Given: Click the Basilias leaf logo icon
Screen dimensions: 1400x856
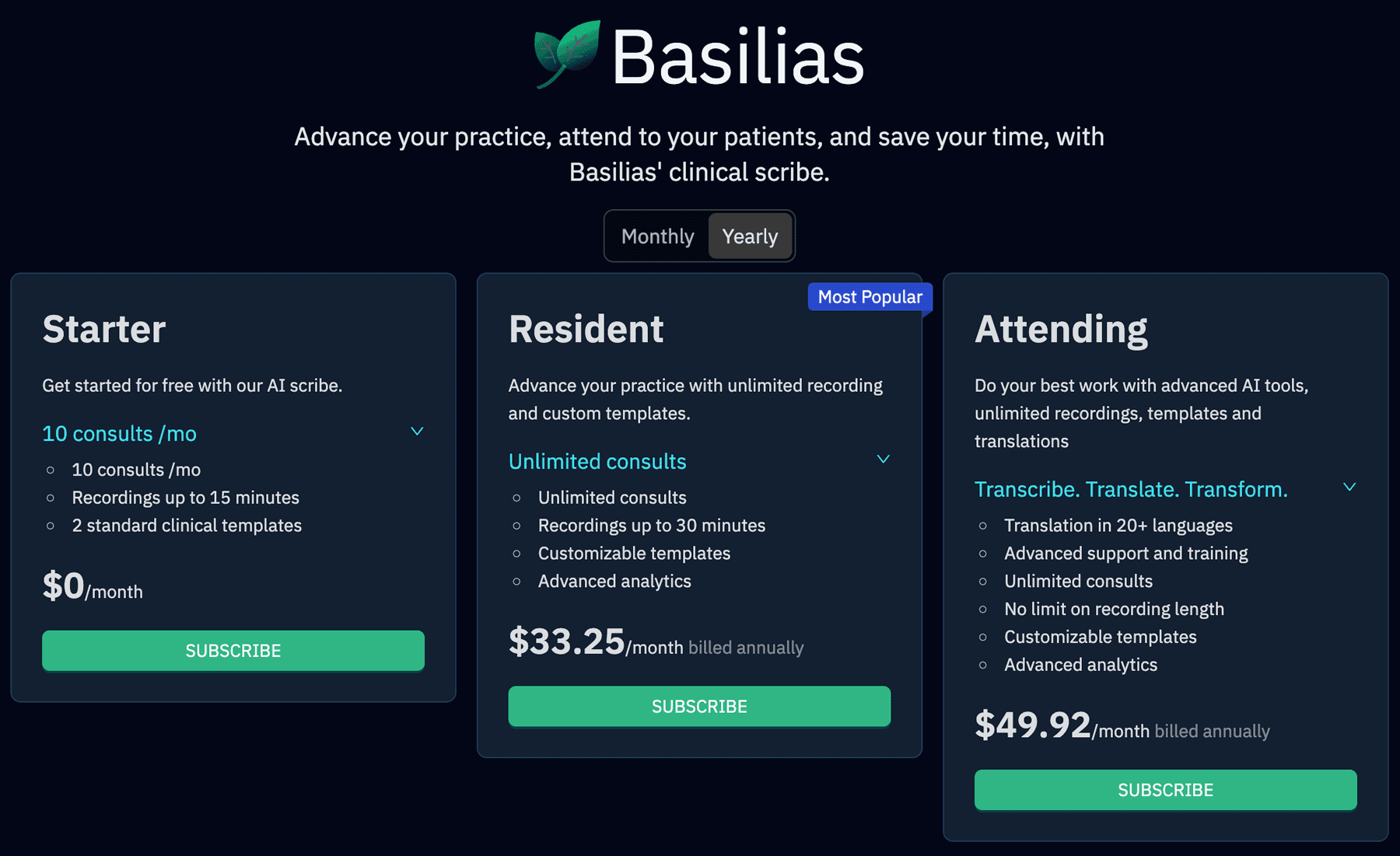Looking at the screenshot, I should 567,53.
